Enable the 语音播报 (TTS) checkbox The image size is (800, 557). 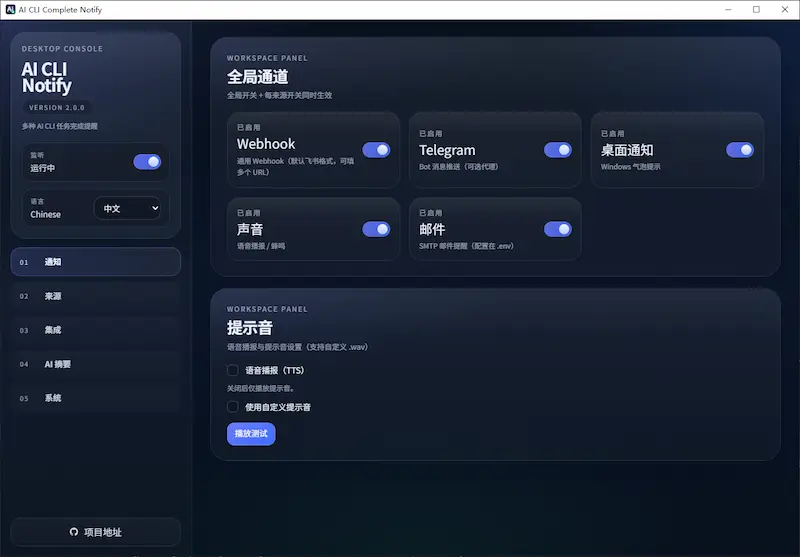[x=233, y=371]
